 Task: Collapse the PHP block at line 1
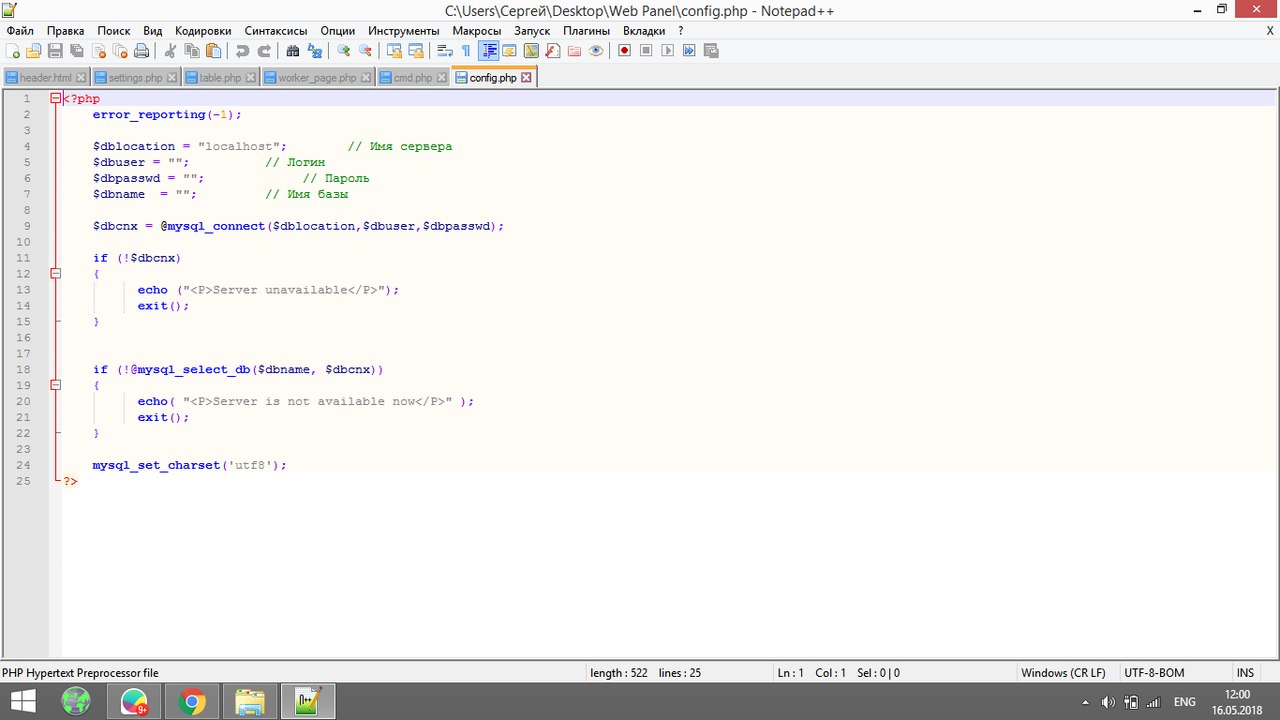(x=56, y=99)
